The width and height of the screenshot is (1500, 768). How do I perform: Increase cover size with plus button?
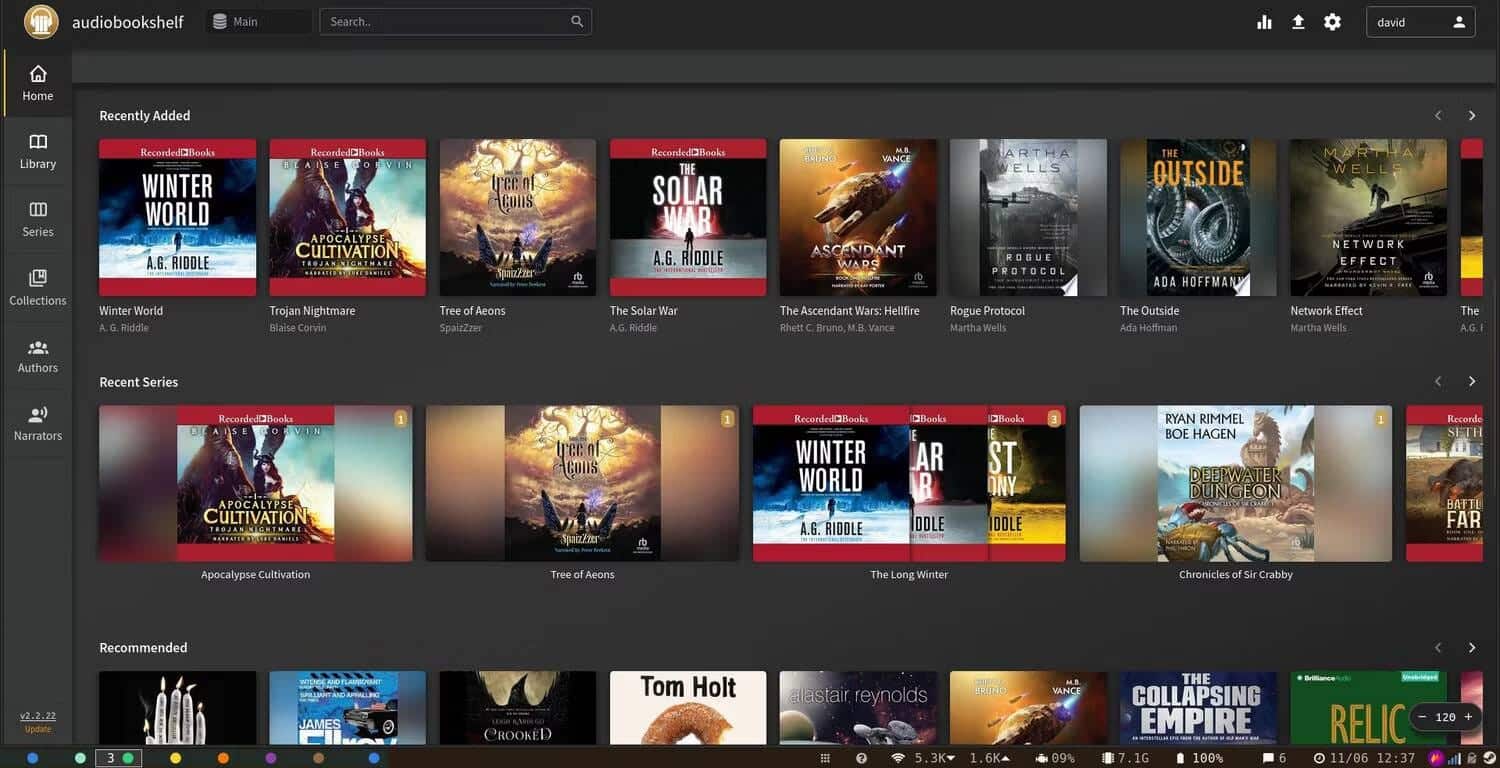pyautogui.click(x=1468, y=717)
